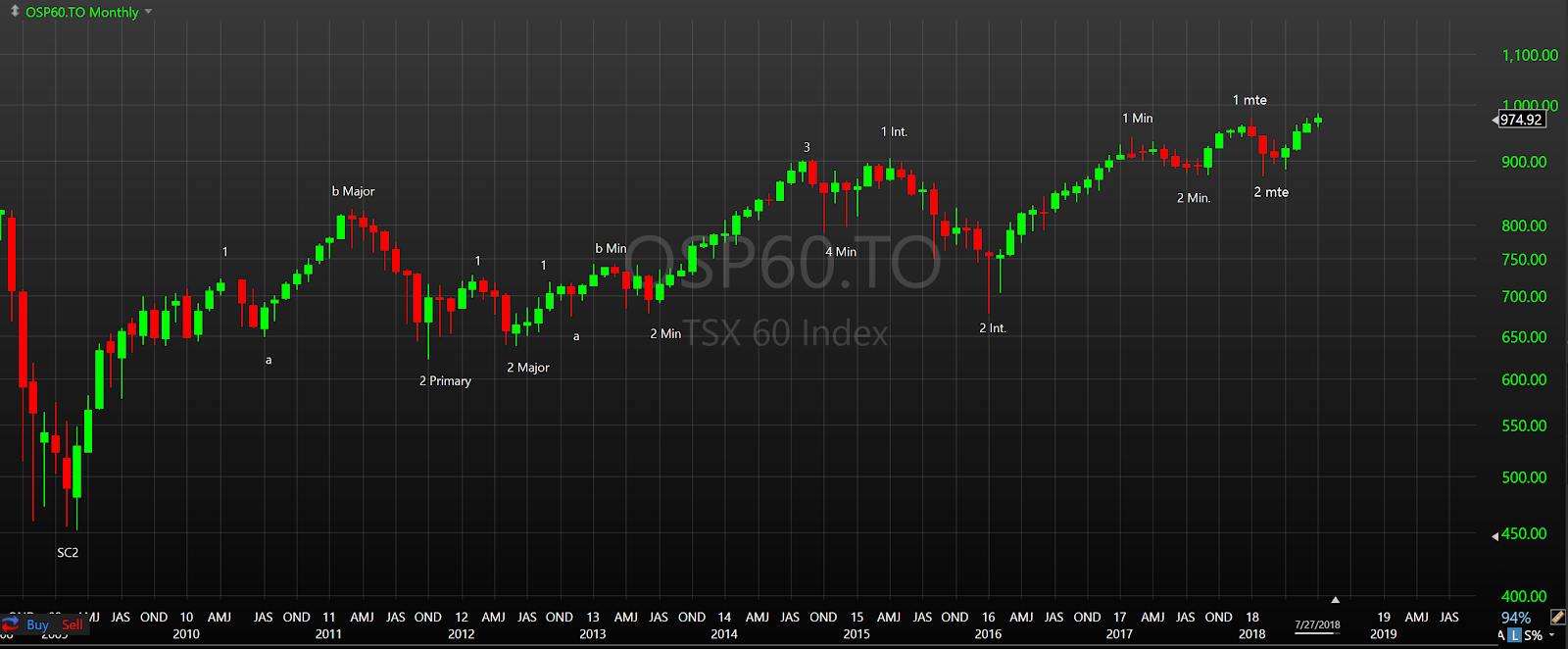Click the '2 mte' chart annotation

click(1271, 192)
